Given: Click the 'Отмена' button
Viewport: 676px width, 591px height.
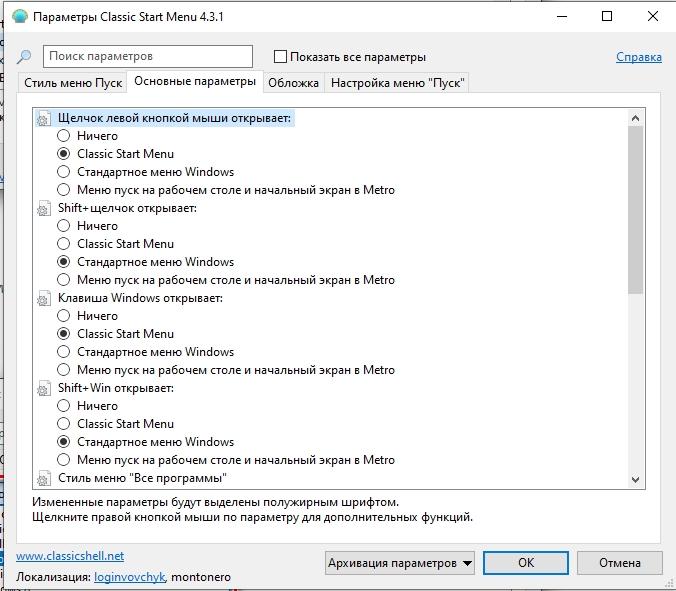Looking at the screenshot, I should [620, 563].
